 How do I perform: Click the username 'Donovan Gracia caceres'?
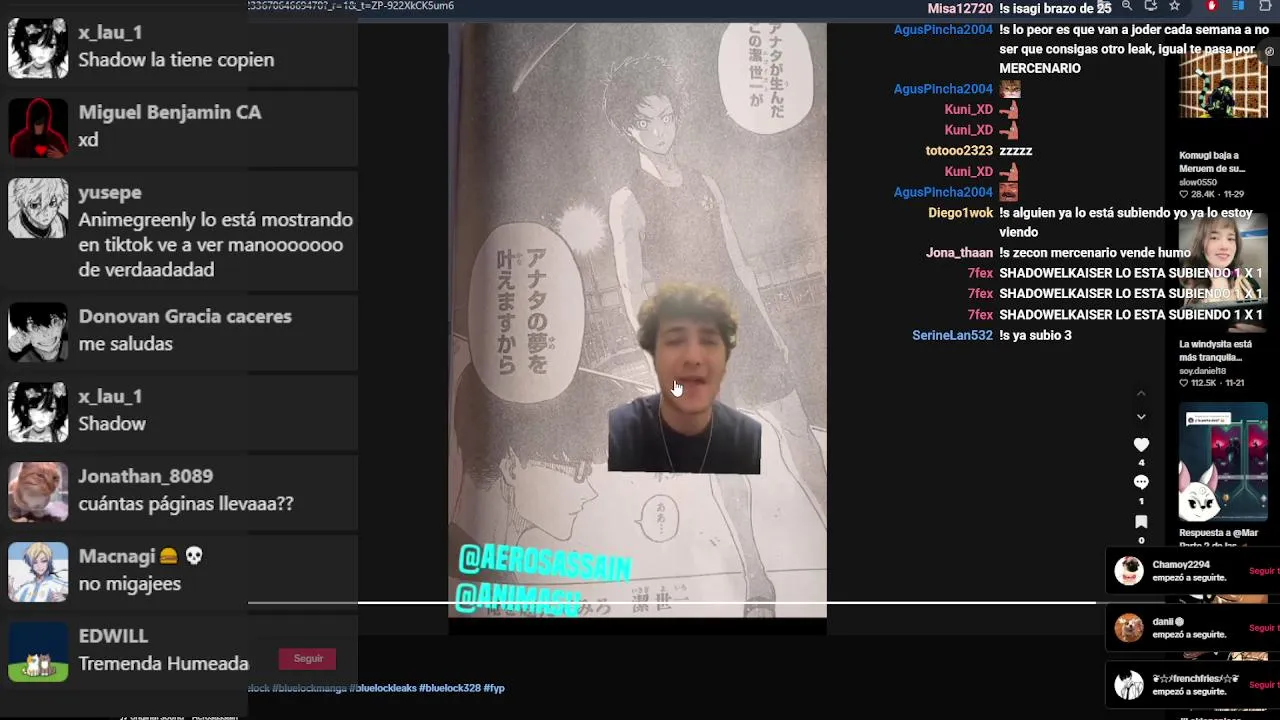pyautogui.click(x=185, y=316)
